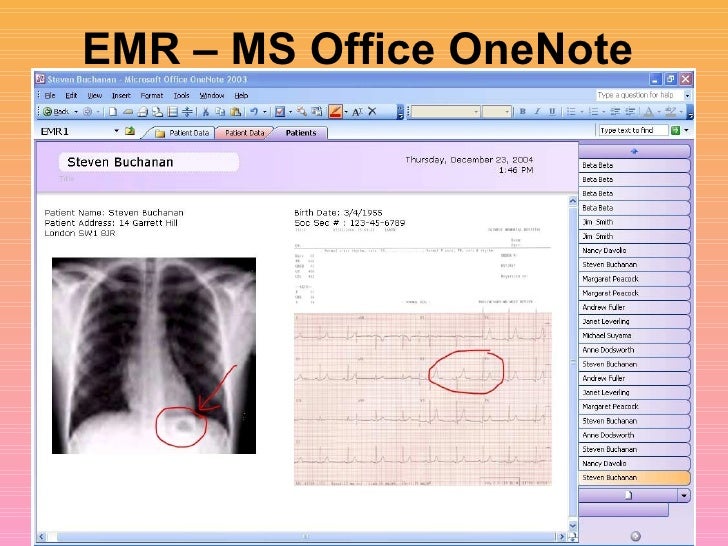Click the Delete X icon
The width and height of the screenshot is (728, 546).
tap(372, 111)
